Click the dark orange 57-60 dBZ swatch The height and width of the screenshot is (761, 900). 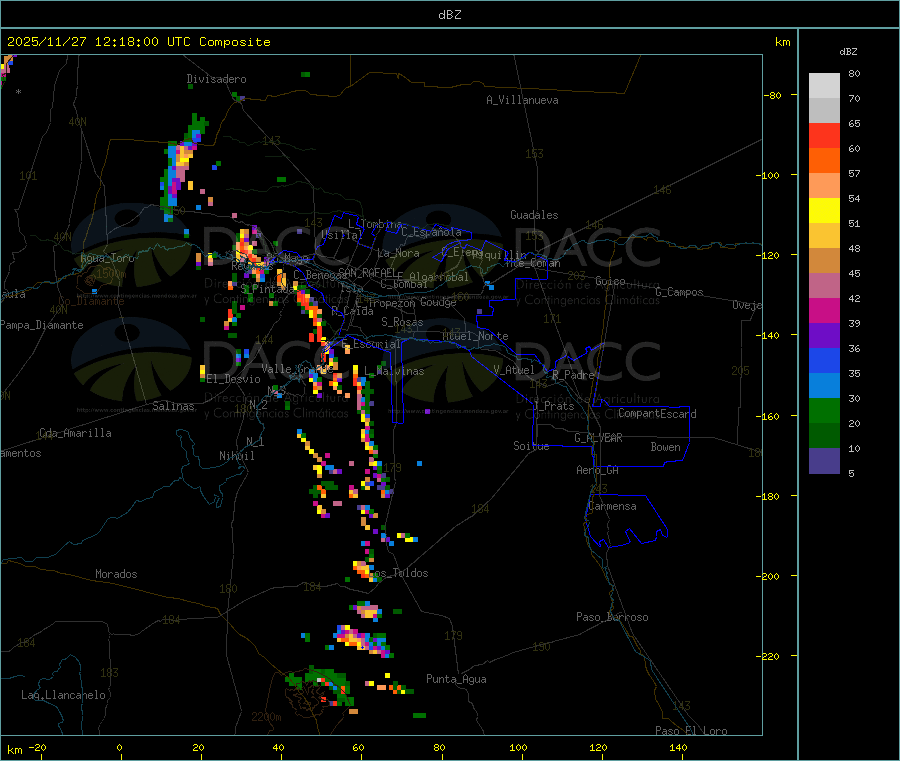pos(824,161)
